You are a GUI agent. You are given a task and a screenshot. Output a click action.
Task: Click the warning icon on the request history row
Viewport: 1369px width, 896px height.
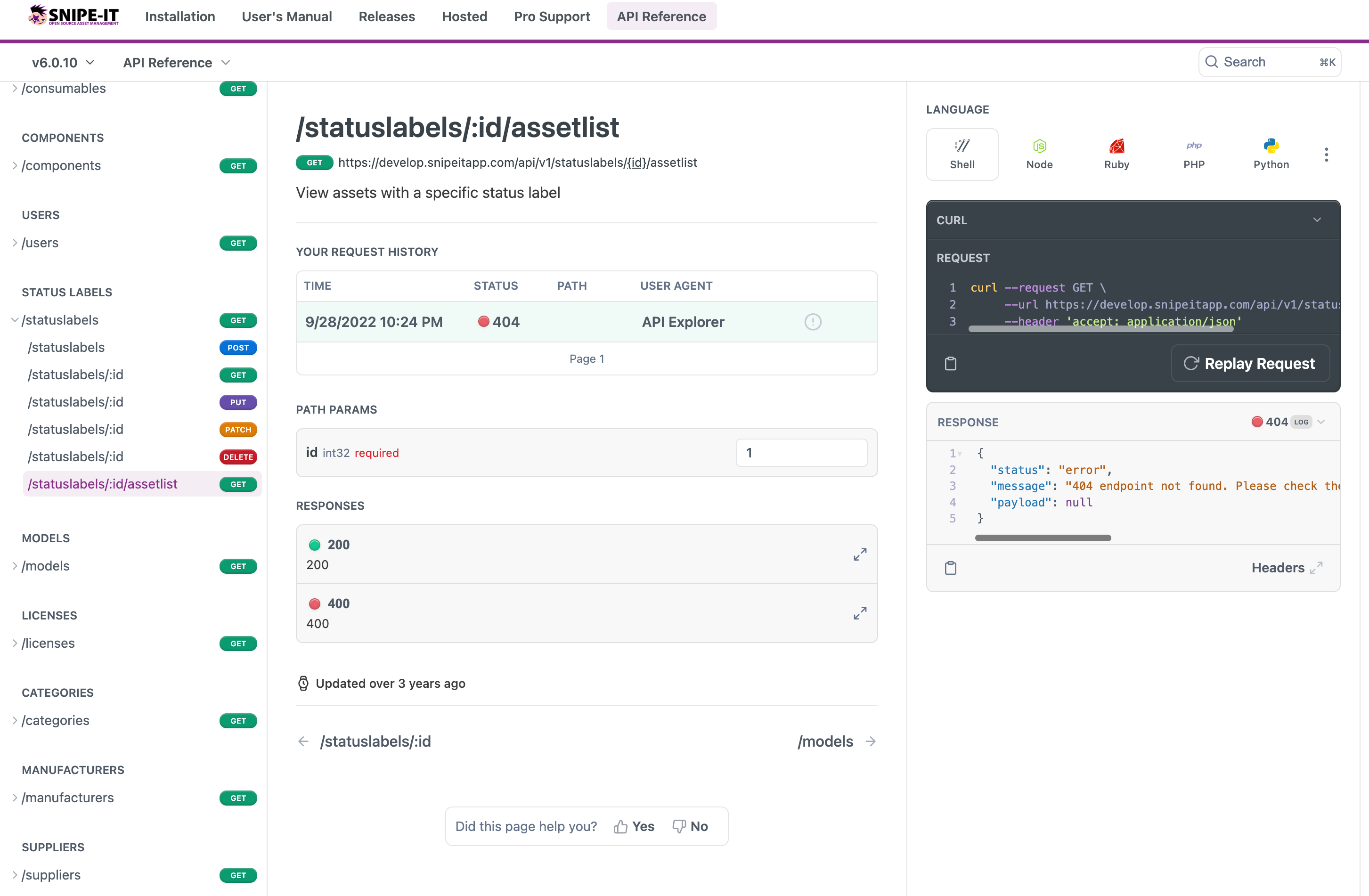(813, 321)
